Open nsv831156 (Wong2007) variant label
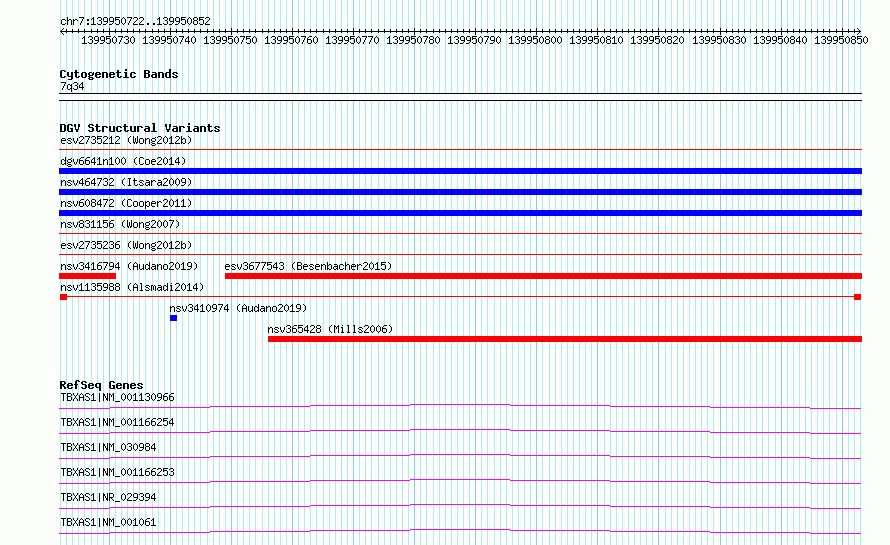 [x=120, y=224]
